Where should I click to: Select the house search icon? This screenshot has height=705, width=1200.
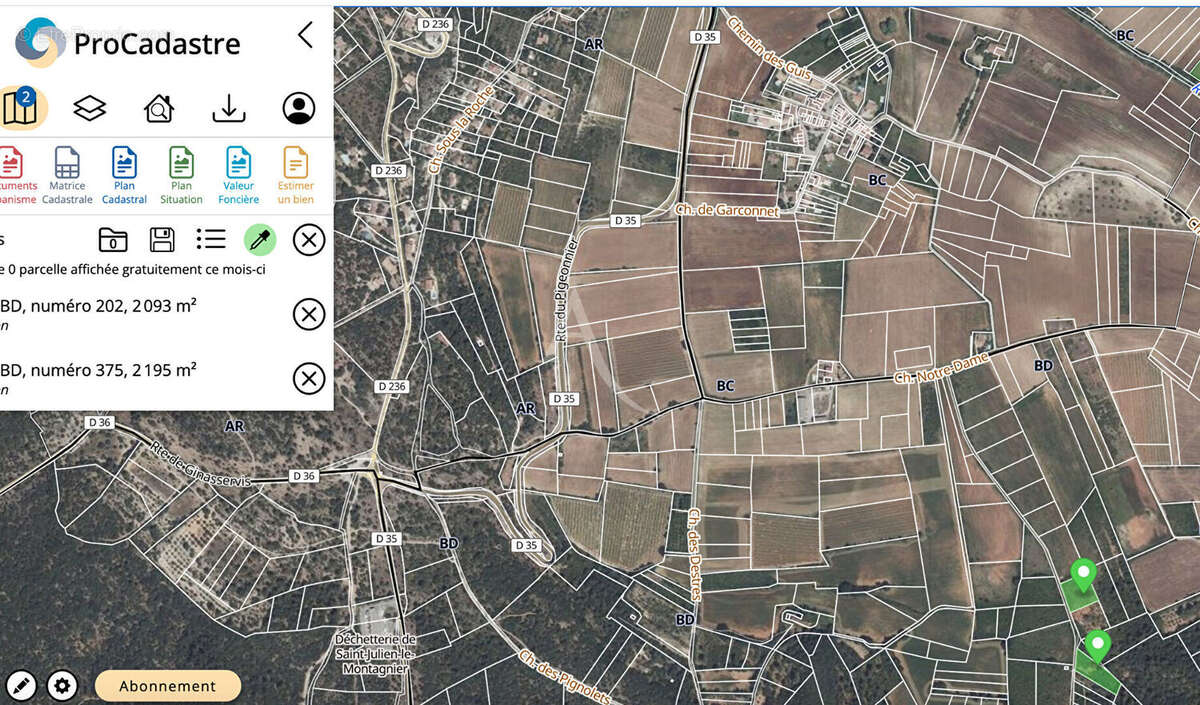[x=159, y=108]
